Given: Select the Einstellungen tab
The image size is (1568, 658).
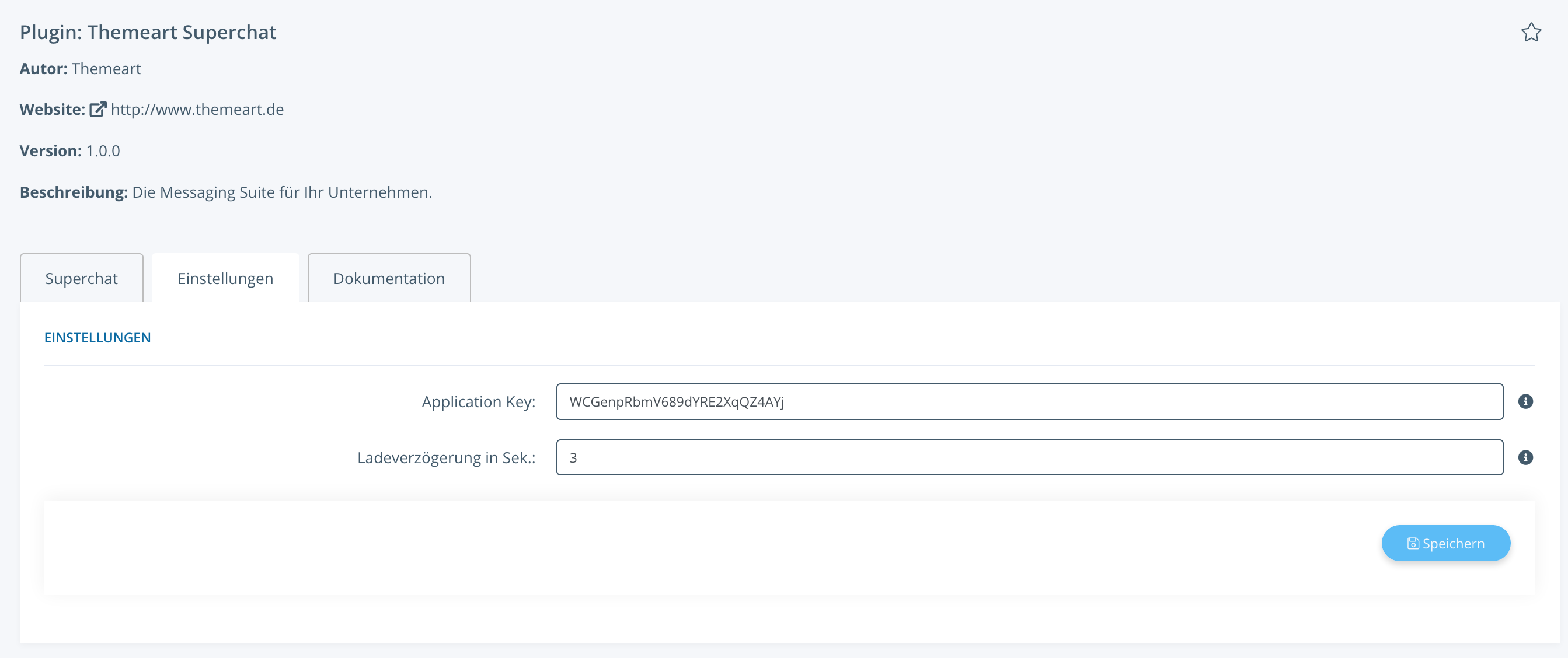Looking at the screenshot, I should 225,278.
